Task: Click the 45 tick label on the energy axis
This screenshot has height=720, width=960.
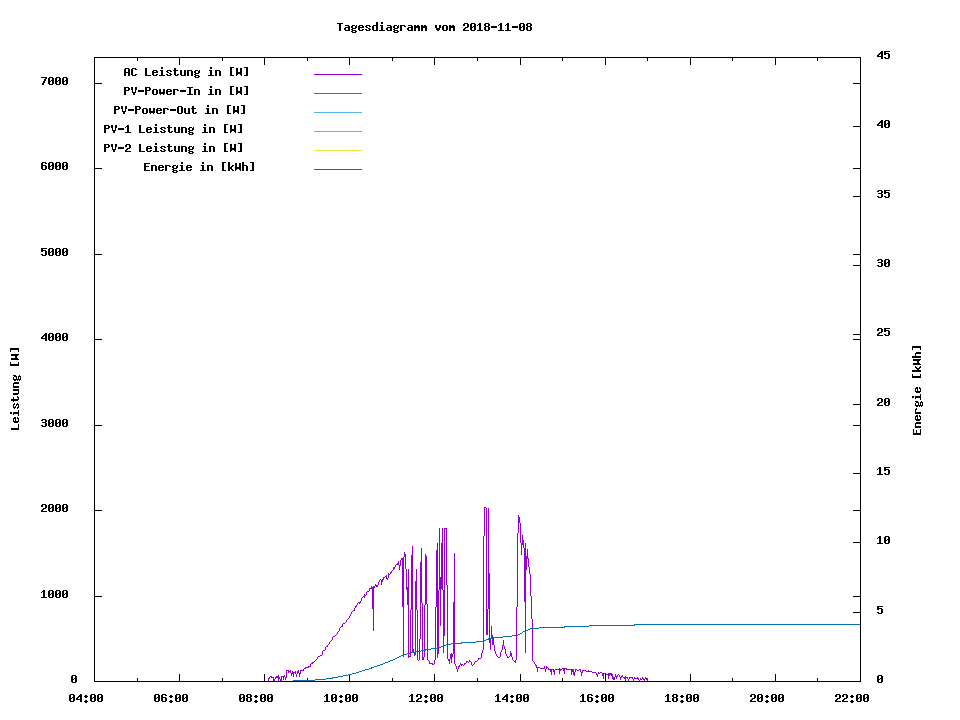Action: (883, 55)
